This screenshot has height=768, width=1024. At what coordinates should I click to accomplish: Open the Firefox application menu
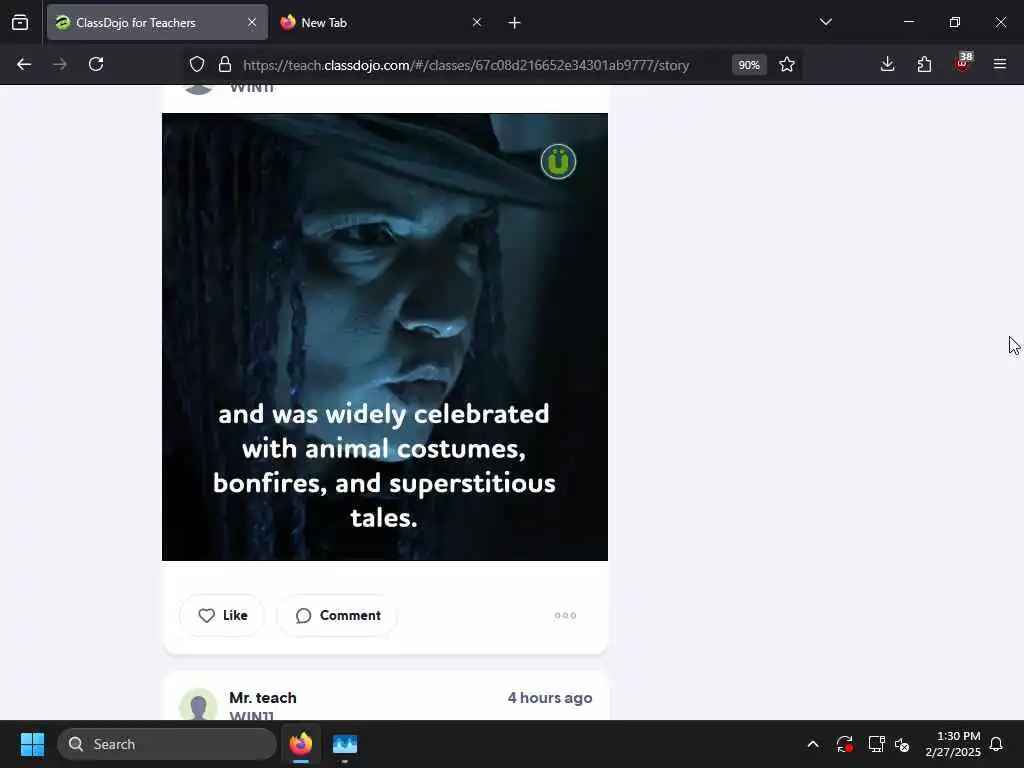pyautogui.click(x=1000, y=65)
